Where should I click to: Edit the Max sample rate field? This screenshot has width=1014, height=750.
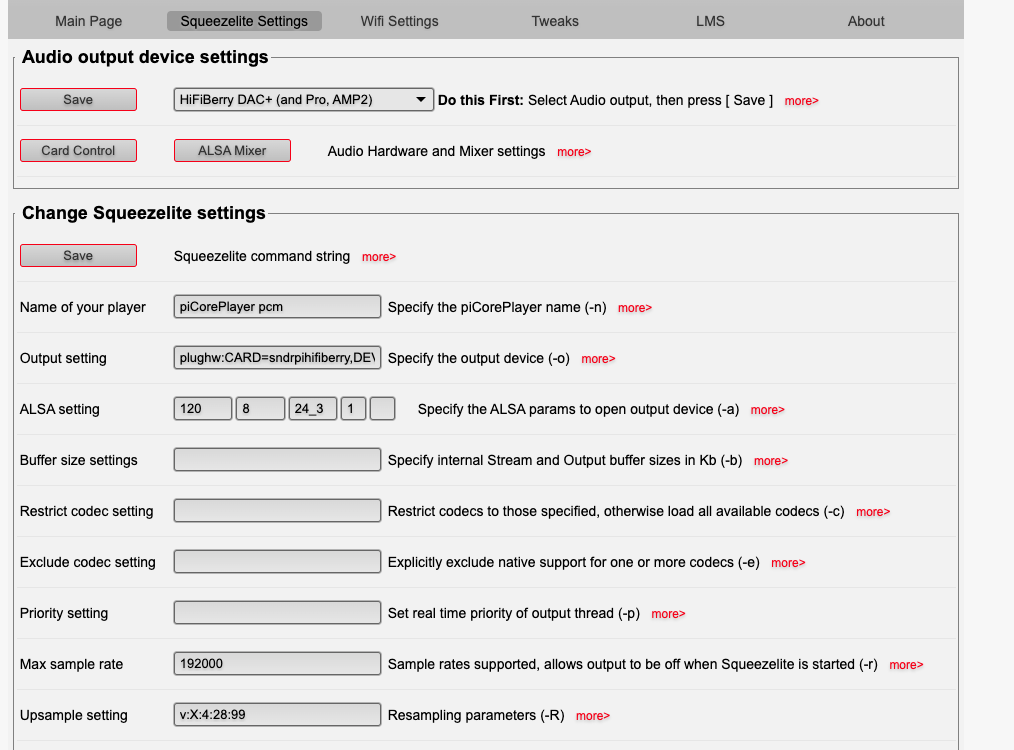(x=277, y=664)
